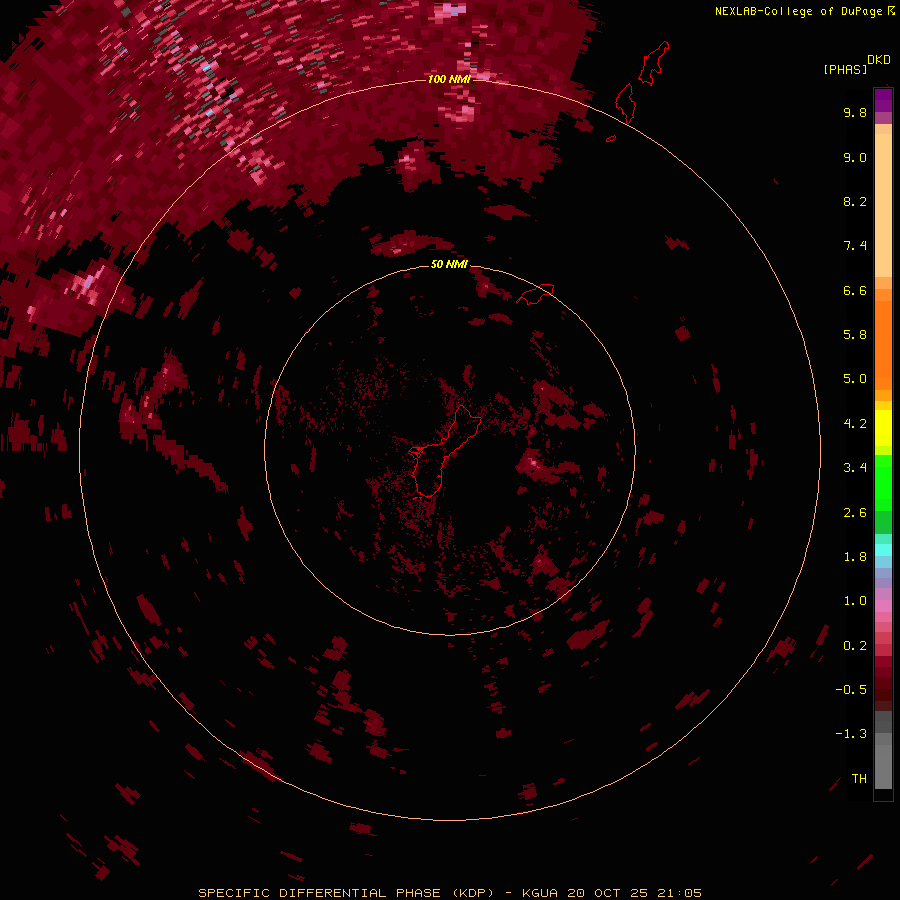The width and height of the screenshot is (900, 900).
Task: Click the bright green segment of color bar
Action: tap(883, 482)
